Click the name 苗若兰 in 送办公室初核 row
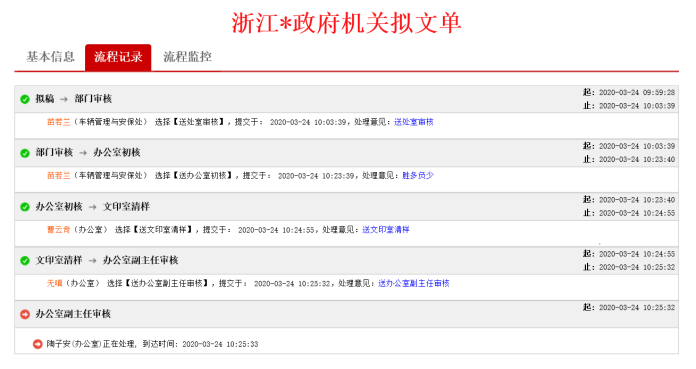Screen dimensions: 696x369 [x=59, y=175]
